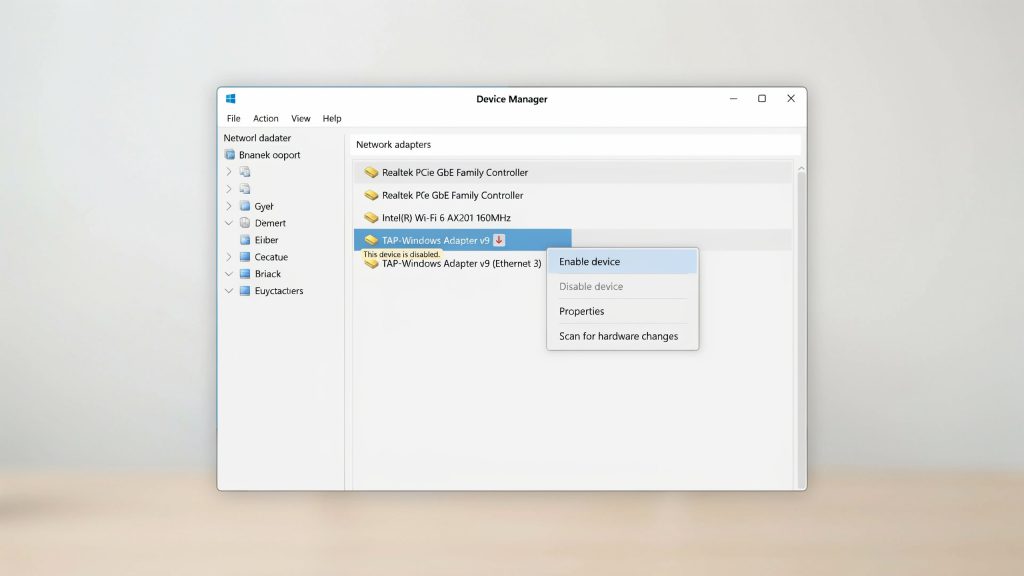Click the first unlabeled tree node icon
This screenshot has width=1024, height=576.
245,172
